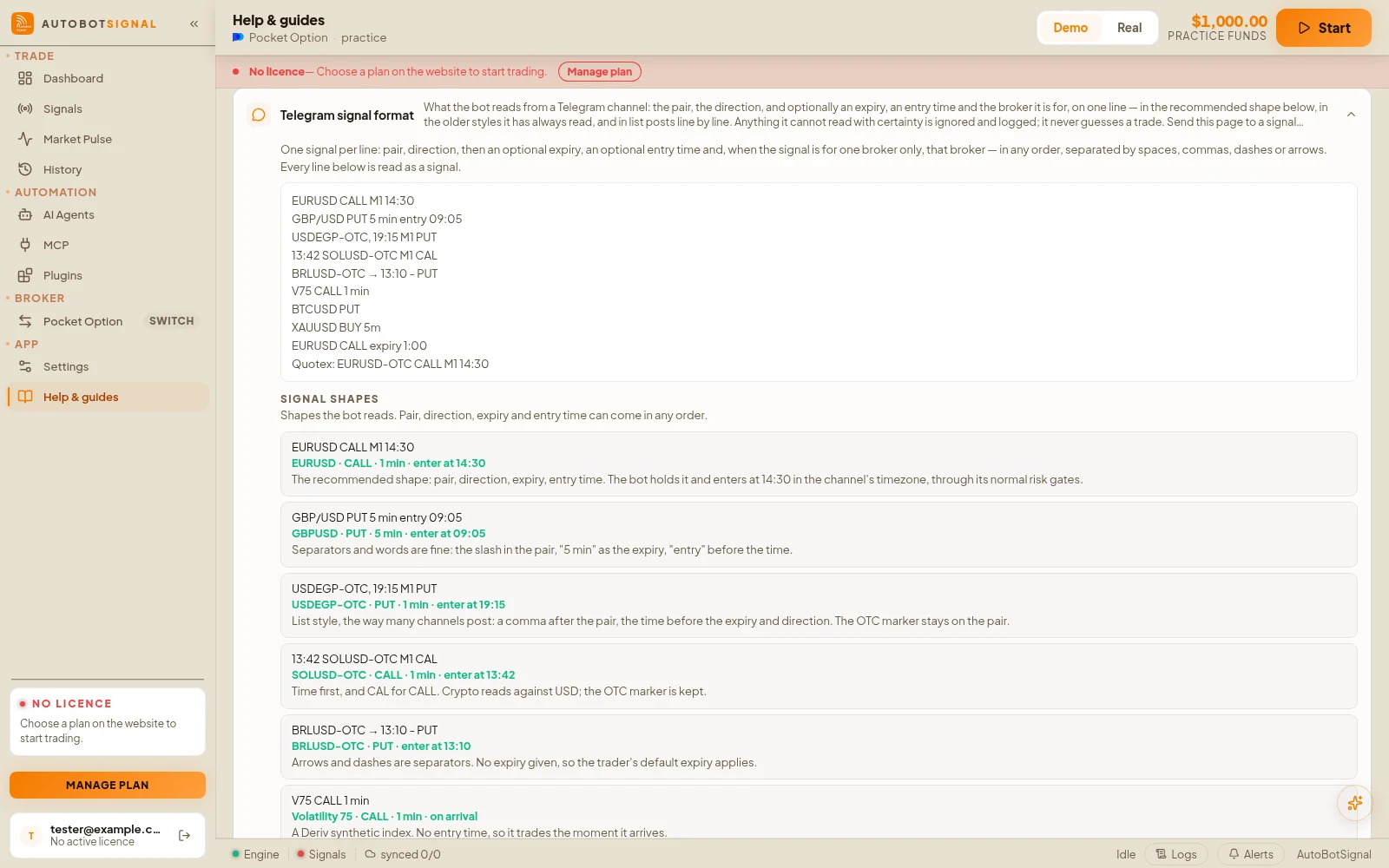Open Alerts from the status bar
This screenshot has height=868, width=1389.
click(1251, 854)
